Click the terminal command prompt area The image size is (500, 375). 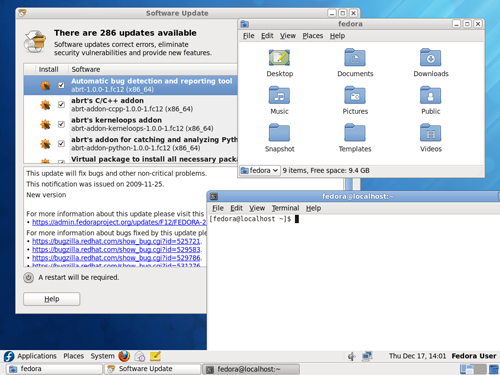pyautogui.click(x=353, y=282)
